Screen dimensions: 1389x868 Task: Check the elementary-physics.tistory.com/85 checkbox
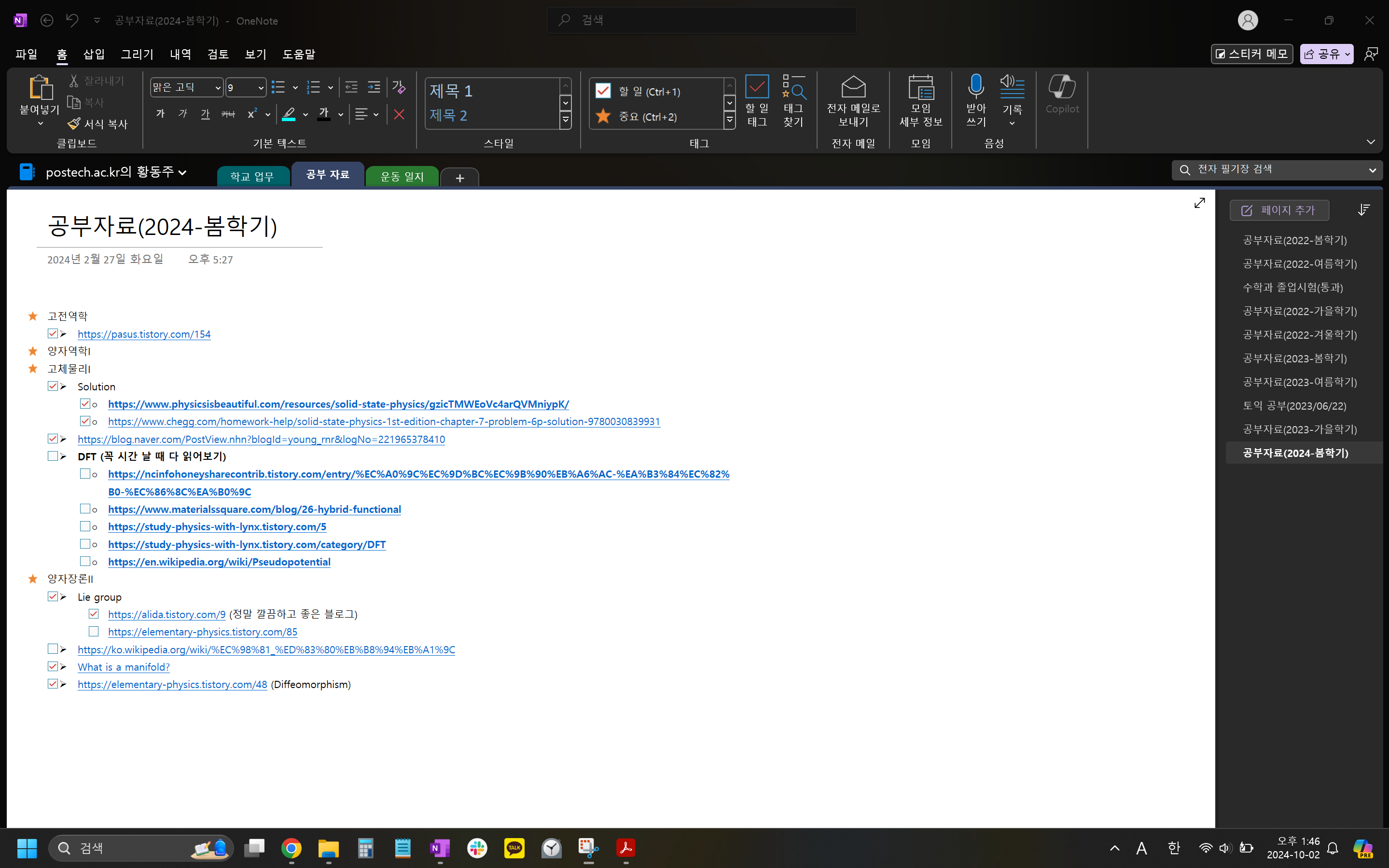(94, 632)
